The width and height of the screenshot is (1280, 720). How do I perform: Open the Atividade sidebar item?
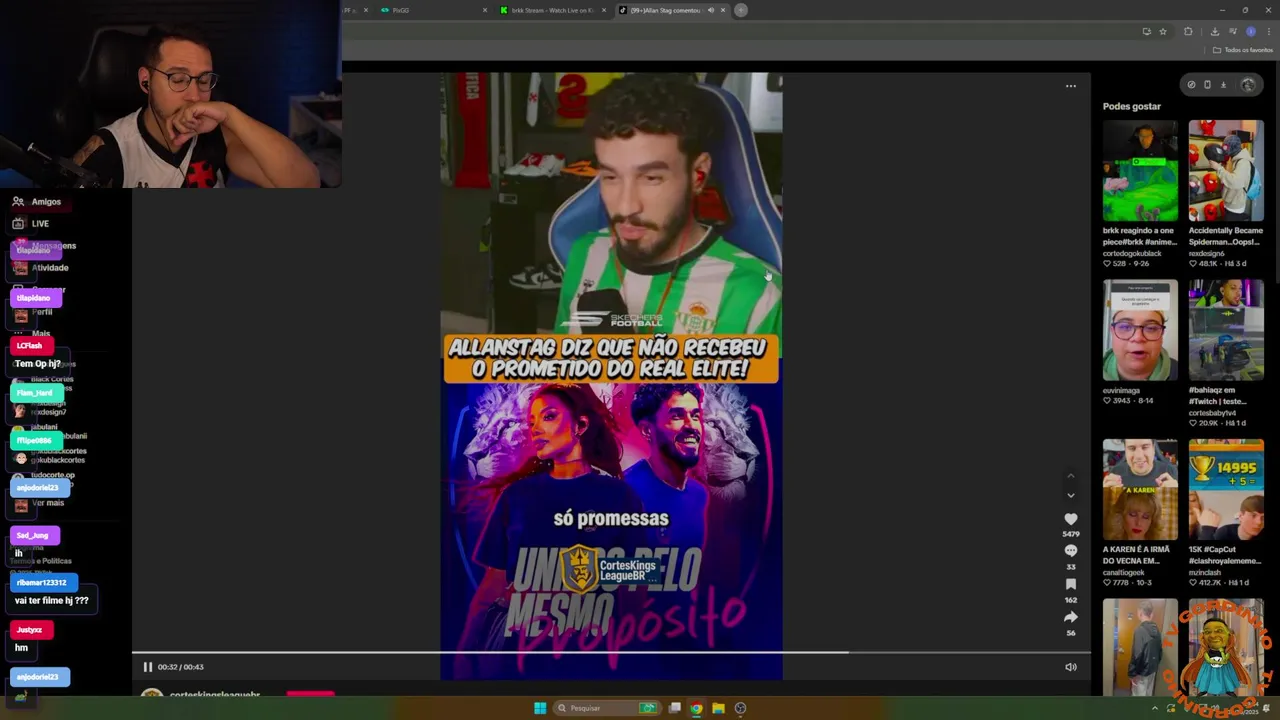42,268
